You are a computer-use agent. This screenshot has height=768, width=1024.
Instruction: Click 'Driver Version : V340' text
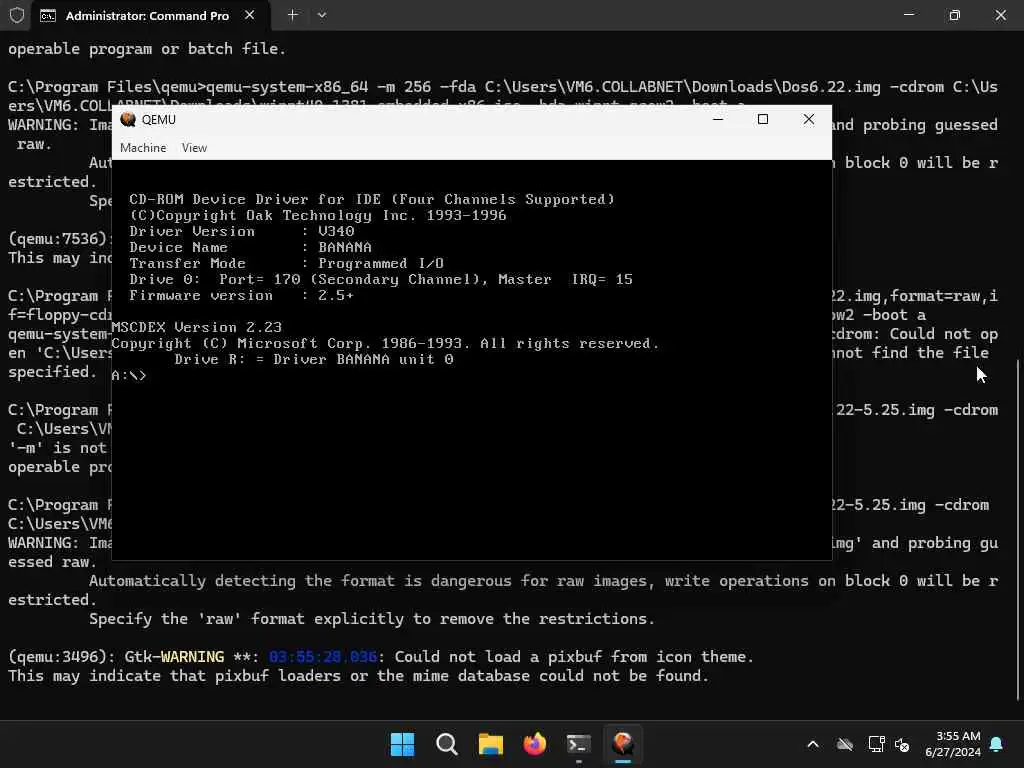[242, 231]
